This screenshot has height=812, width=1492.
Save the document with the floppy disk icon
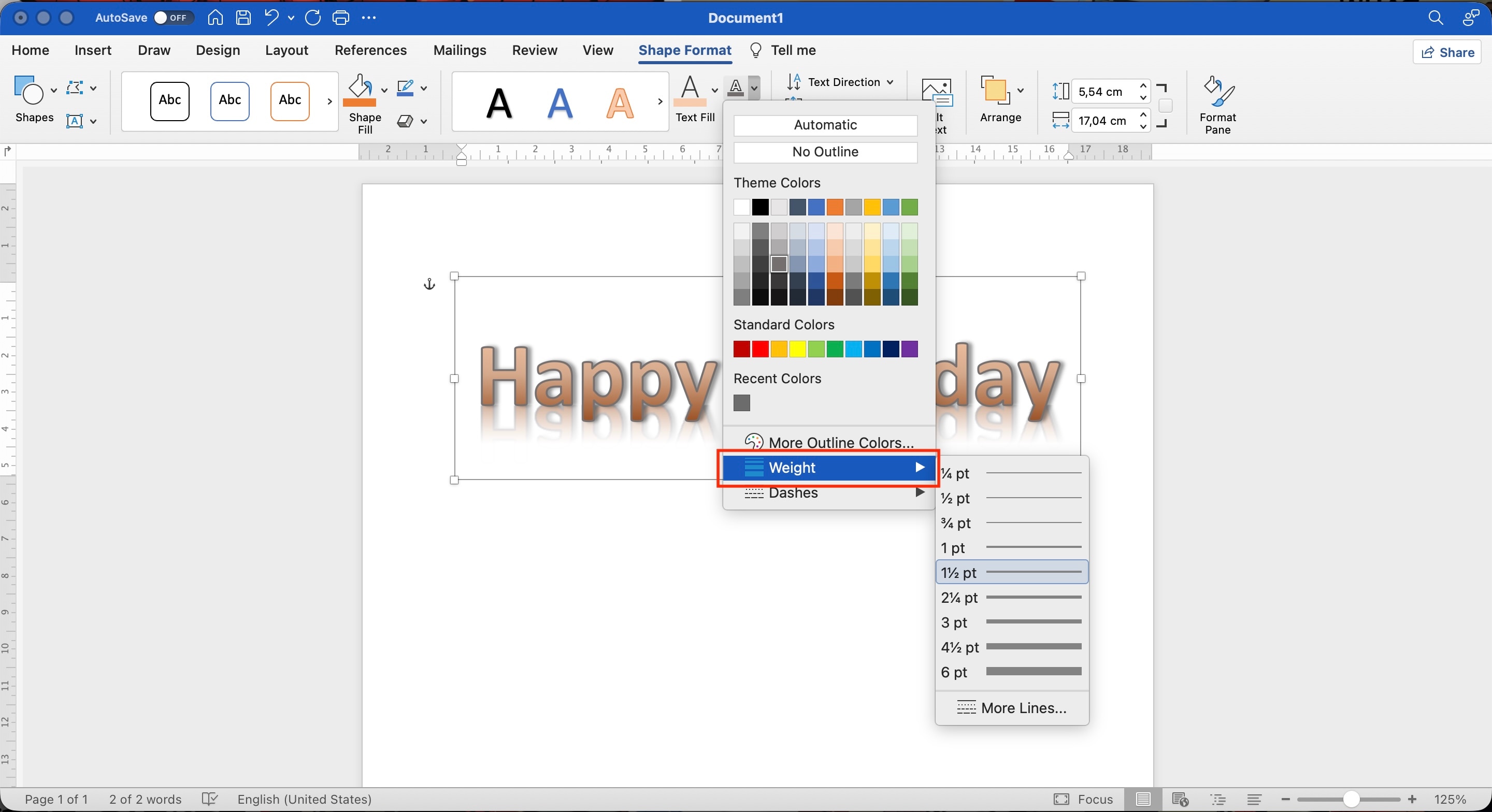click(x=243, y=18)
